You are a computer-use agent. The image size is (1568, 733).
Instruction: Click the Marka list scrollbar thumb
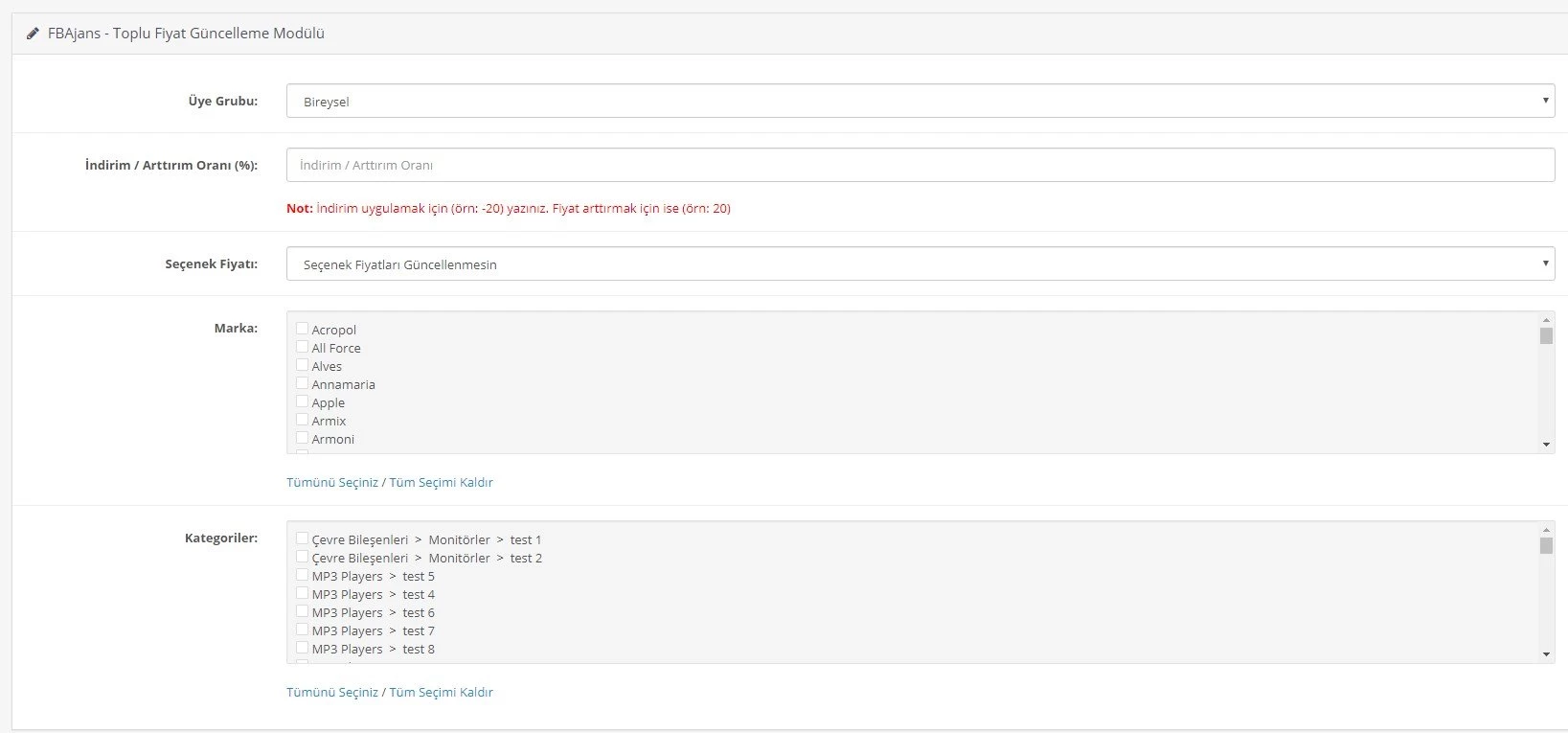point(1546,335)
